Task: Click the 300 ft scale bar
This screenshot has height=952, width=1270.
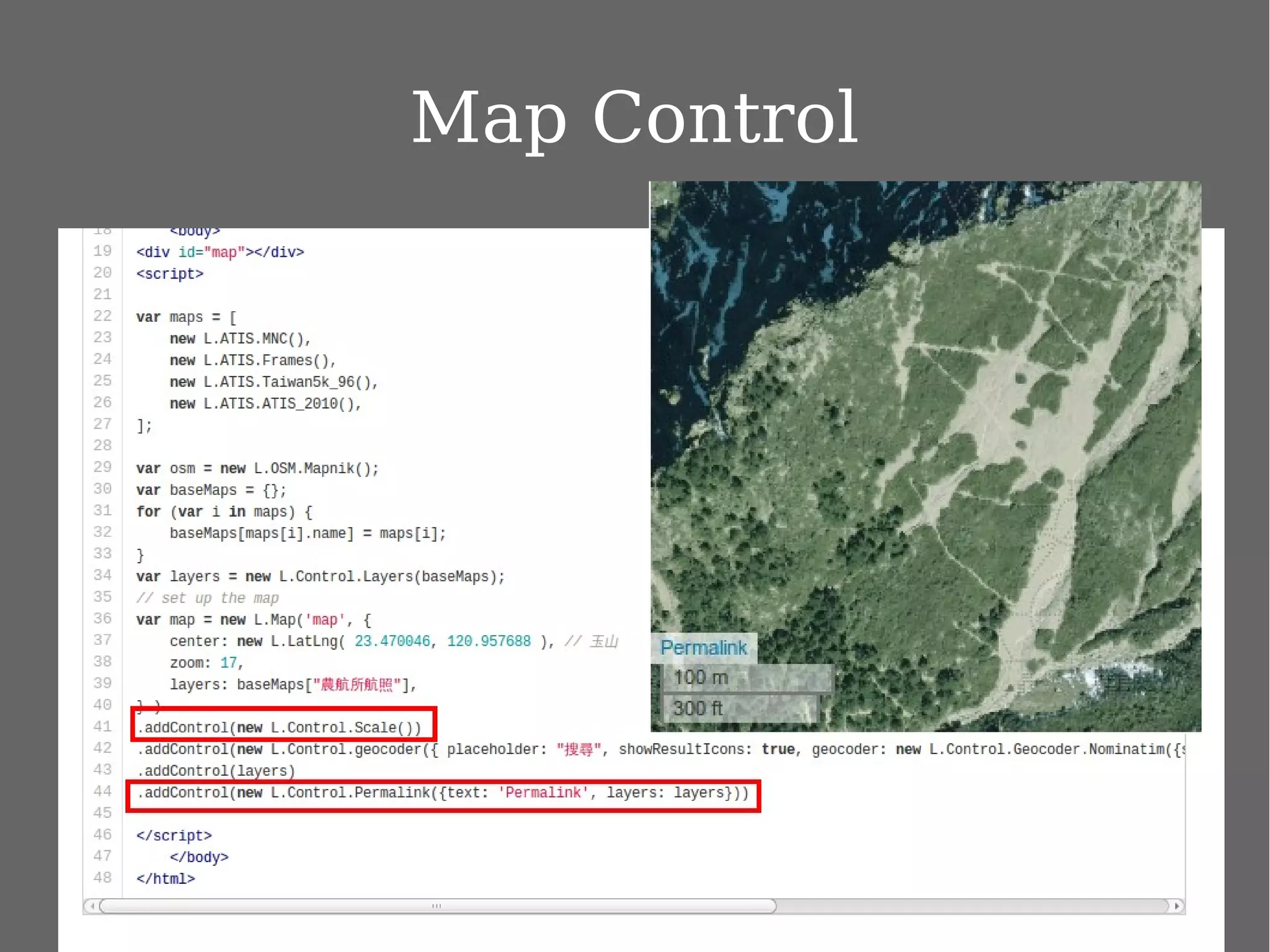Action: pos(740,708)
